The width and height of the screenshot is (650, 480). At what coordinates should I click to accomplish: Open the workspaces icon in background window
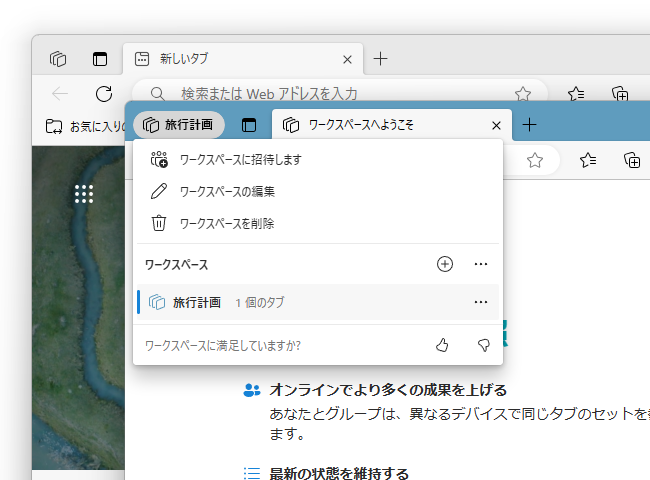point(58,59)
